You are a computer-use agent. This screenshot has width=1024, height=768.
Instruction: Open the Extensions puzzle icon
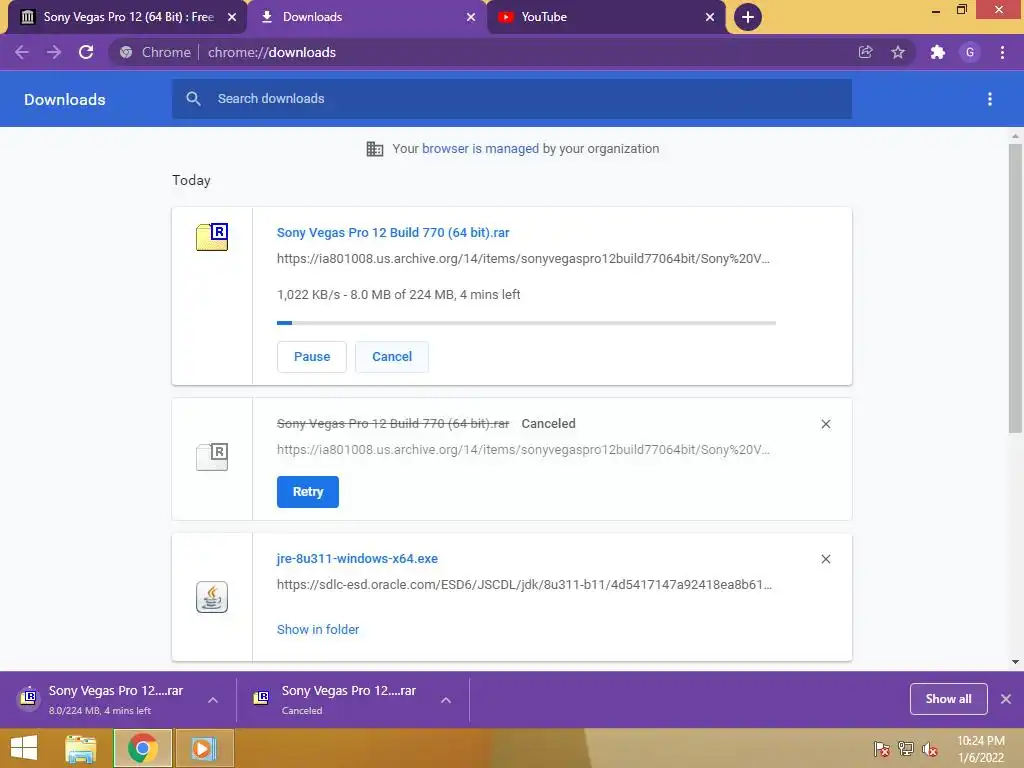coord(938,52)
